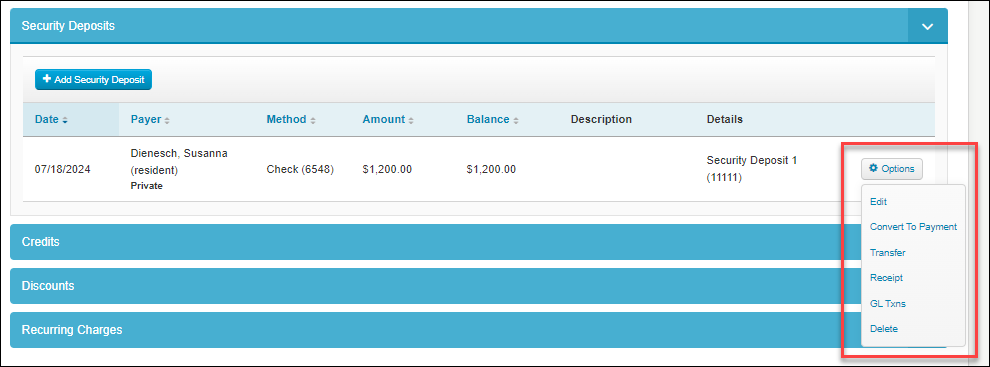Sort table by Method column
This screenshot has height=367, width=990.
290,119
